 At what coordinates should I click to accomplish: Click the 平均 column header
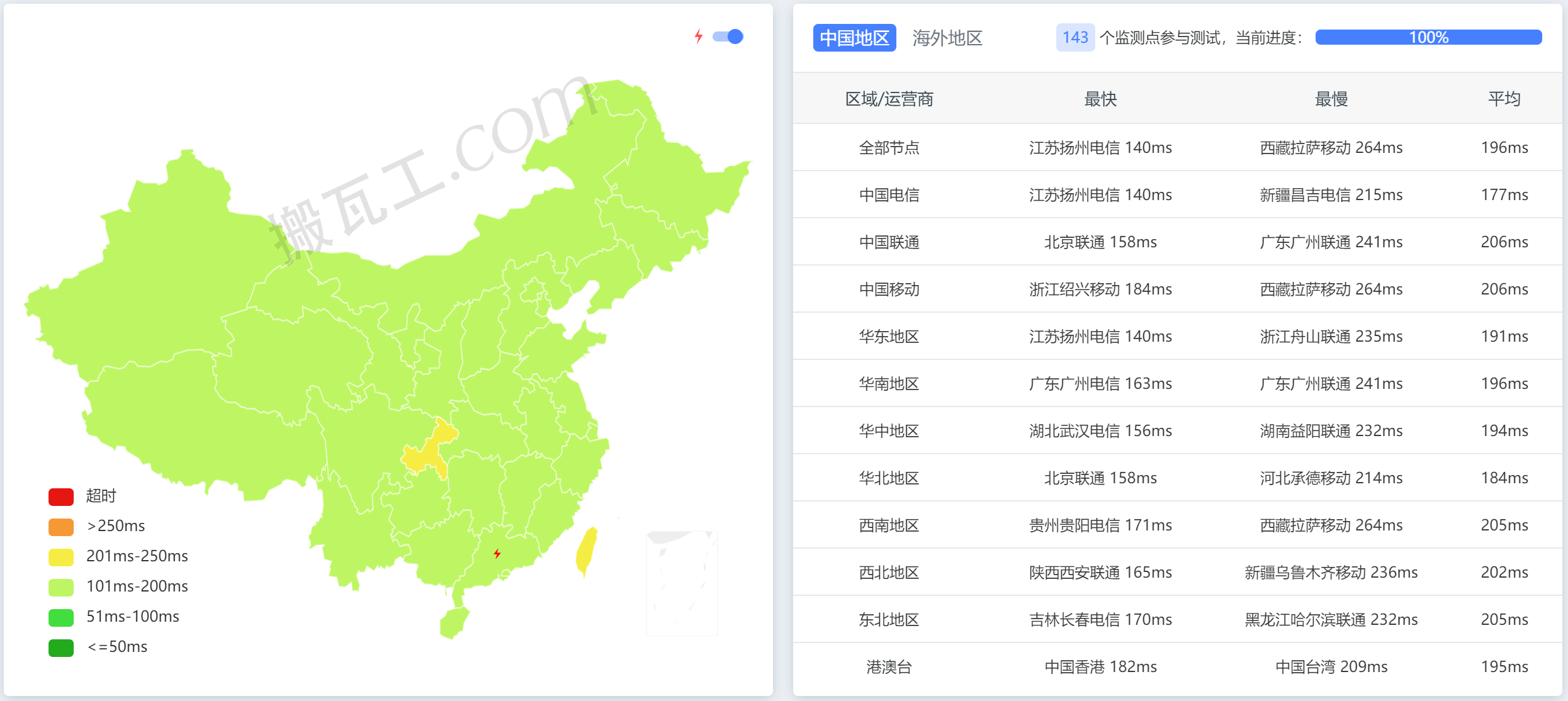point(1504,99)
